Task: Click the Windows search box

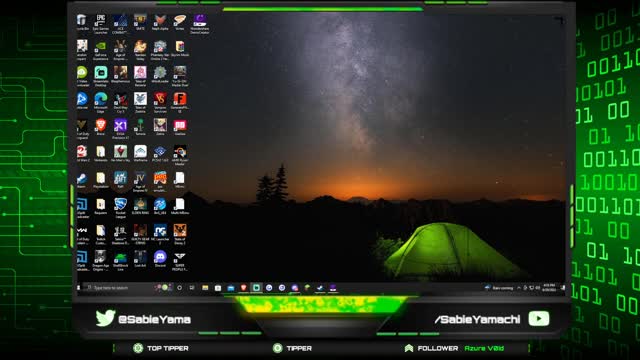Action: 118,288
